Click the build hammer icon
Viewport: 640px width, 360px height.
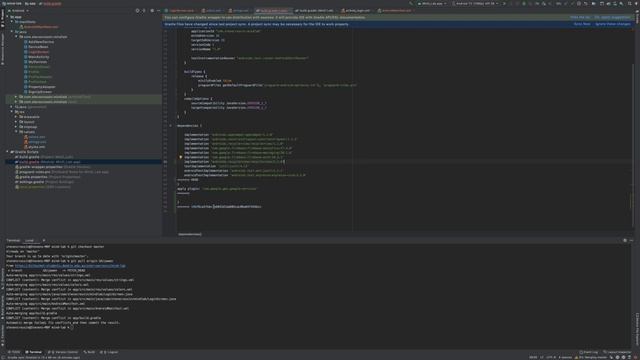click(x=411, y=4)
